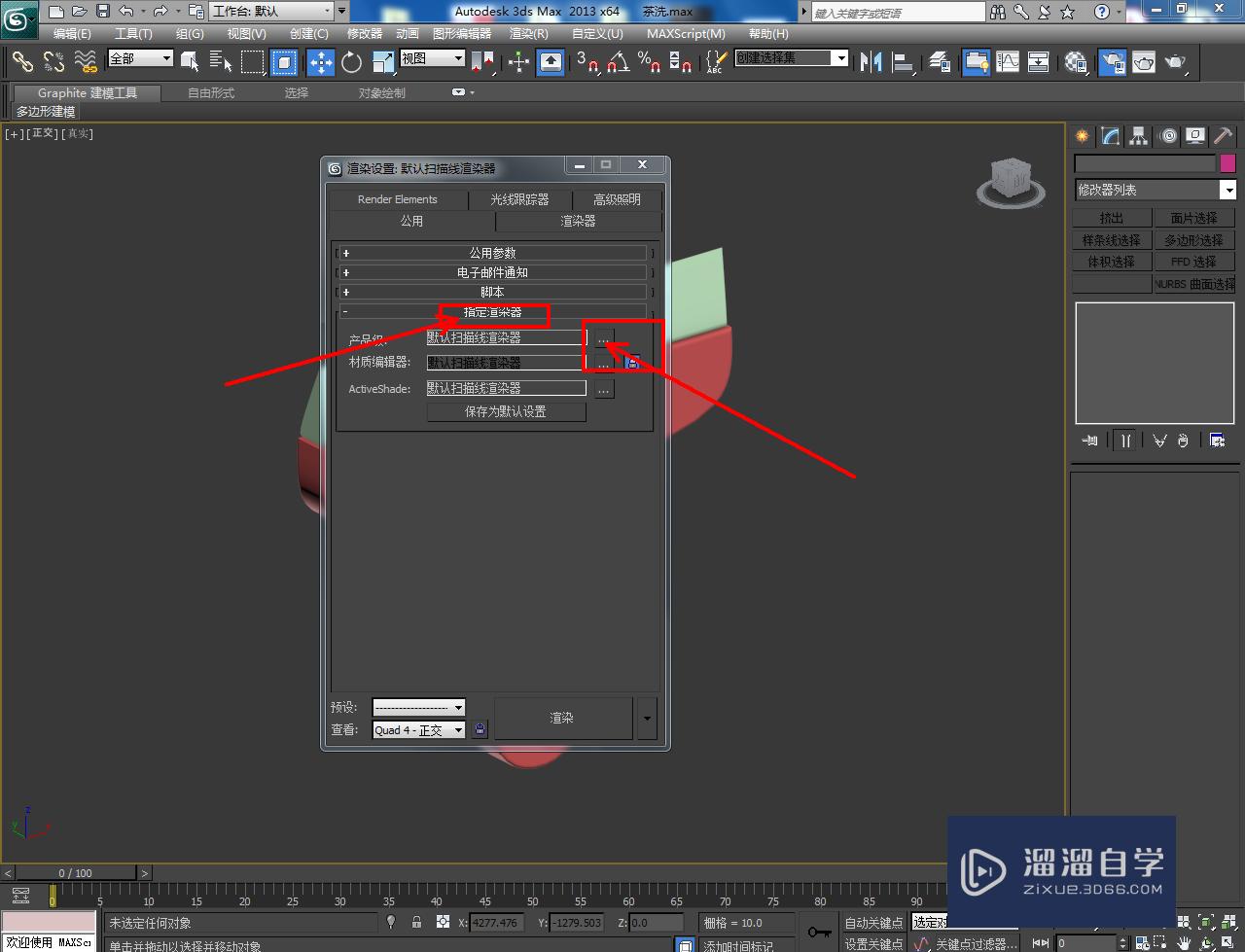The image size is (1245, 952).
Task: Choose the Rectangular Selection Region tool
Action: (x=253, y=62)
